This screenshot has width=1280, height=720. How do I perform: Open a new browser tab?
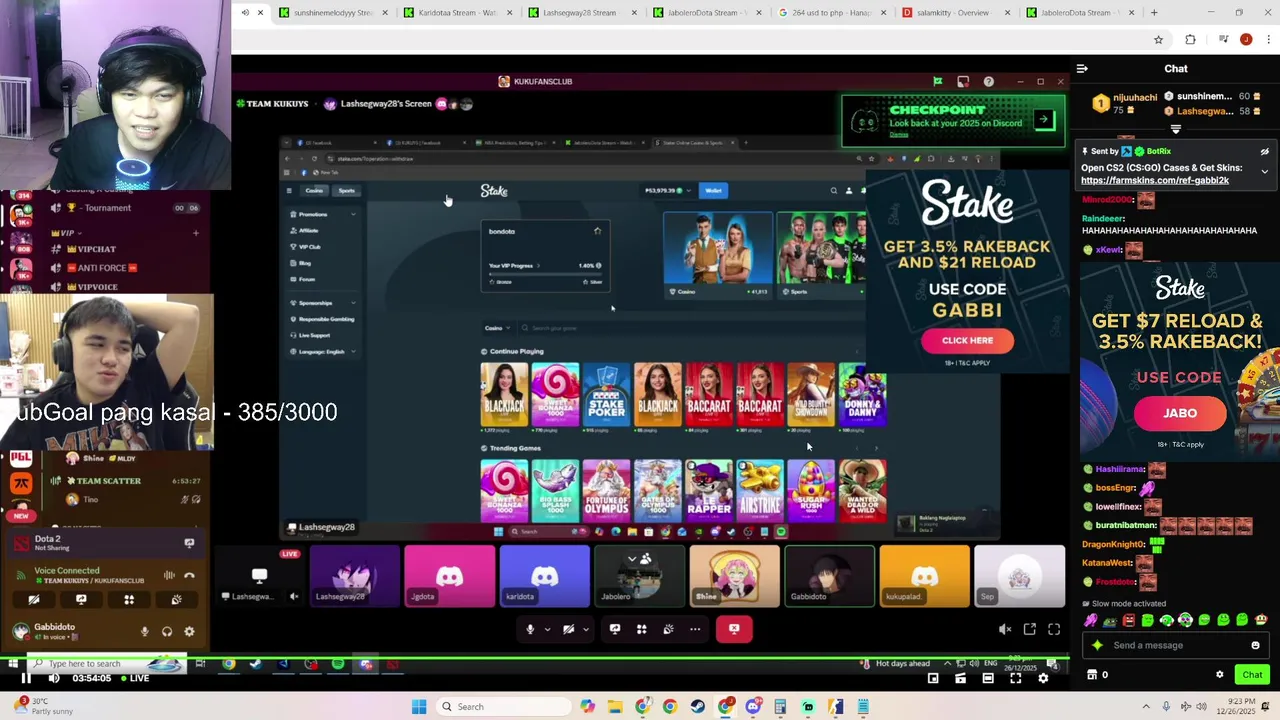coord(1154,13)
